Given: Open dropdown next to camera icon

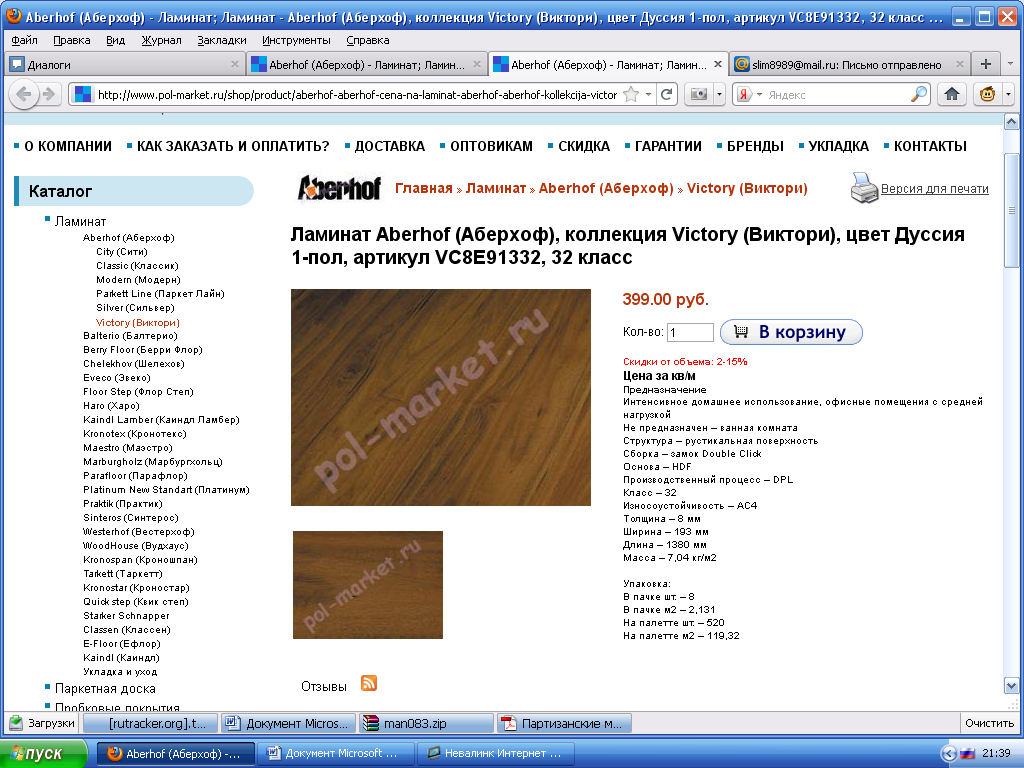Looking at the screenshot, I should 719,95.
